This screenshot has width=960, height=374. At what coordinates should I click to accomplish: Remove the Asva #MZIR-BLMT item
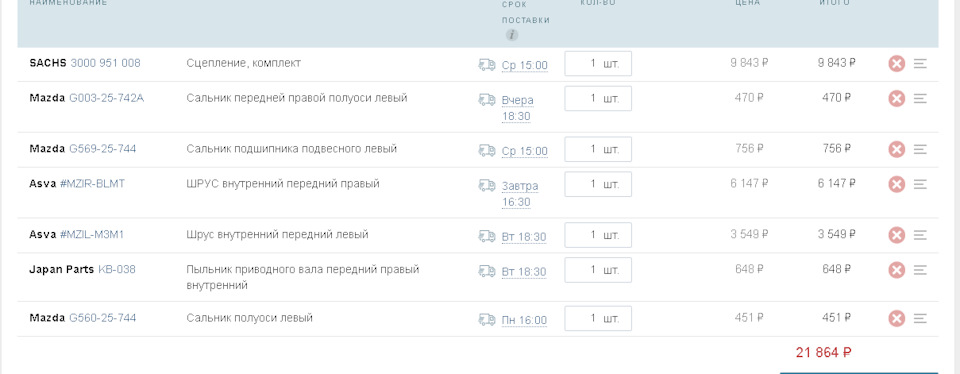pos(896,184)
